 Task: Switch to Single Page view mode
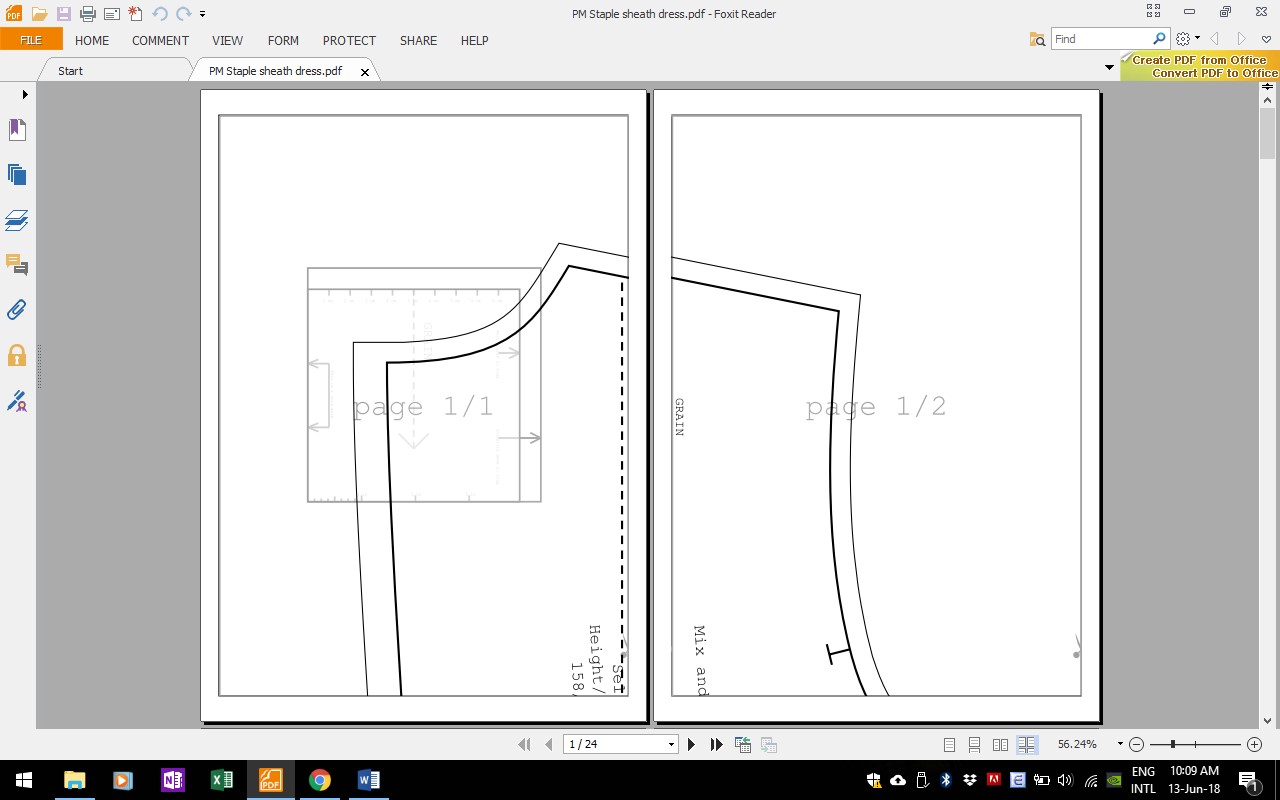948,744
